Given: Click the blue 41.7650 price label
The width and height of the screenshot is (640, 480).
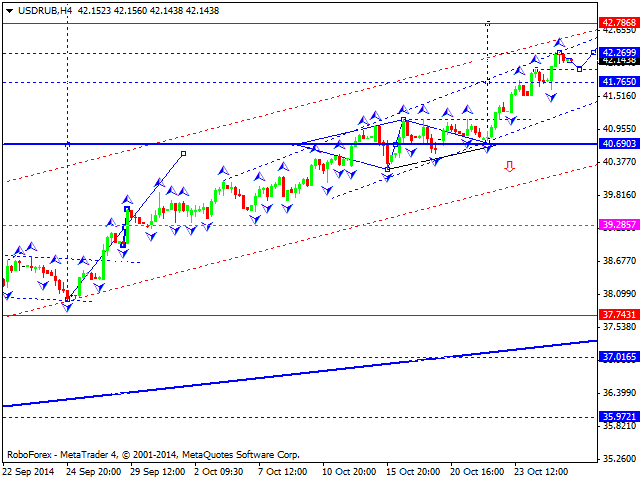Looking at the screenshot, I should click(619, 82).
